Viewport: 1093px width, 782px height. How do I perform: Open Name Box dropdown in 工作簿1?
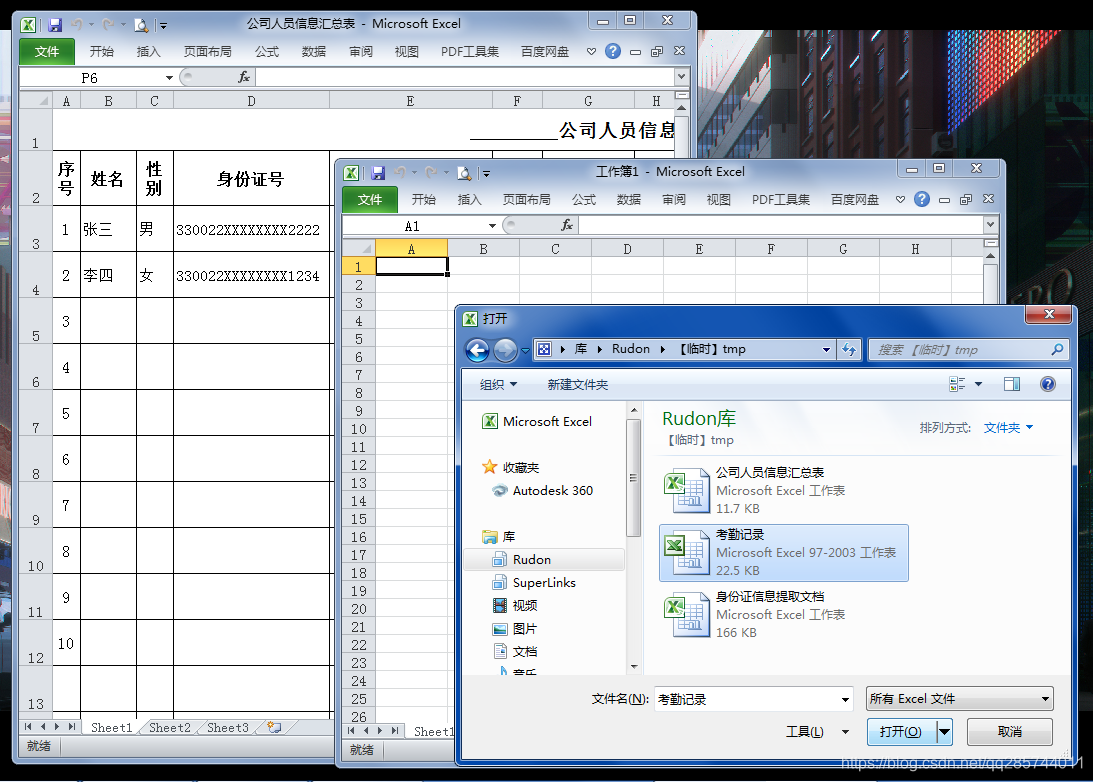pos(492,226)
